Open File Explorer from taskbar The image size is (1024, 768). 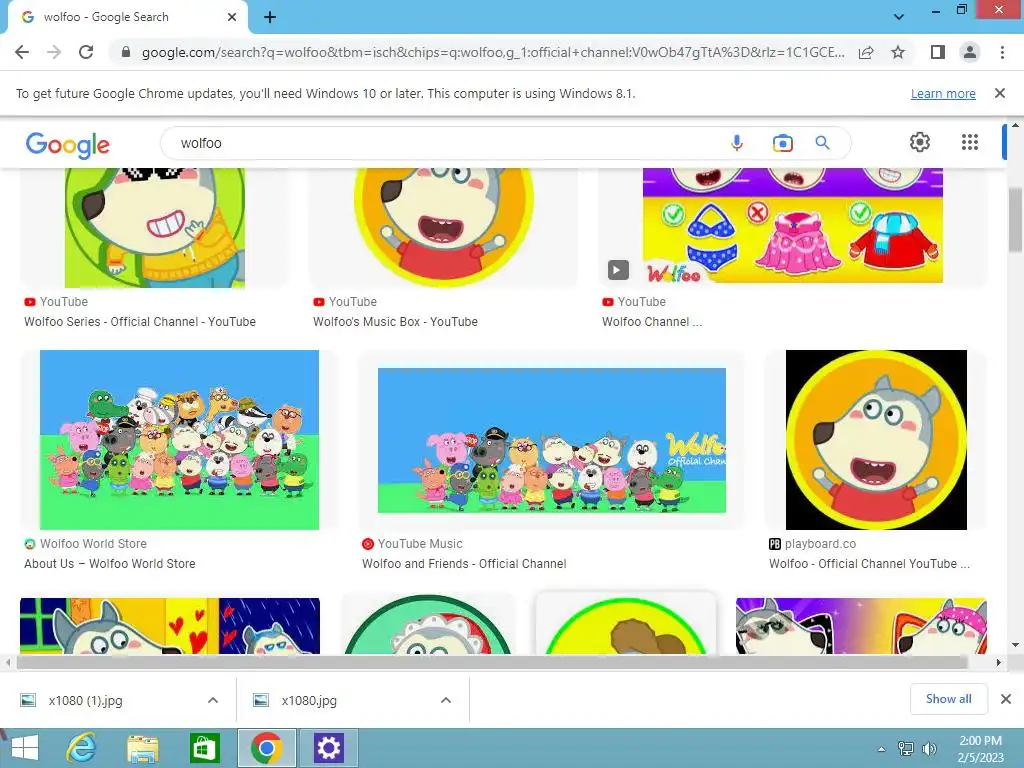click(x=143, y=748)
